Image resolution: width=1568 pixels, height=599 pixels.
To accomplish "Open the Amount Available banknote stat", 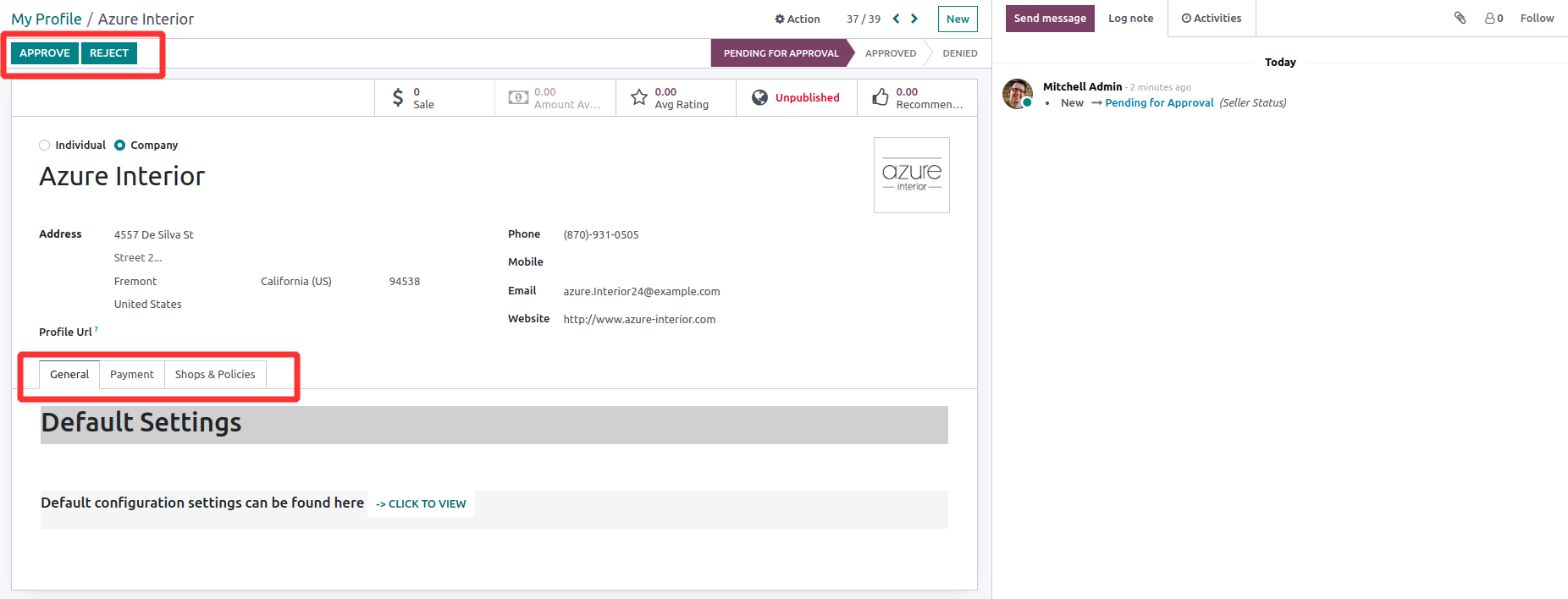I will click(518, 98).
